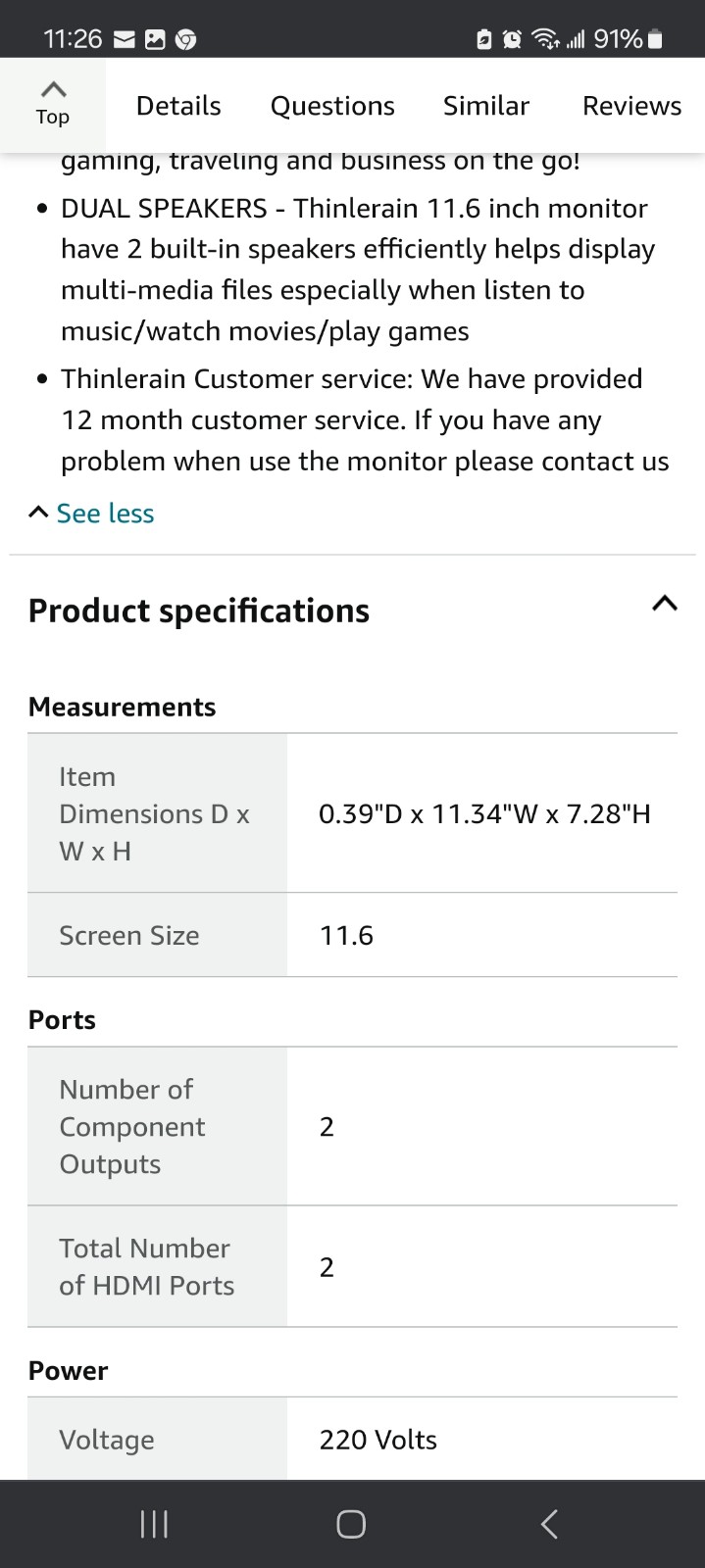Collapse the Product specifications section chevron
Screen dimensions: 705x1568
[x=665, y=604]
